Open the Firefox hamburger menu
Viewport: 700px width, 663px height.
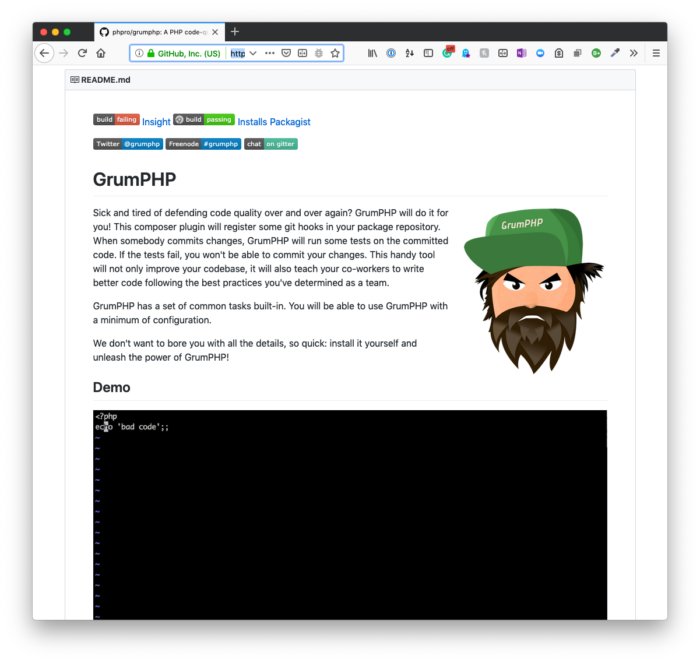coord(656,53)
